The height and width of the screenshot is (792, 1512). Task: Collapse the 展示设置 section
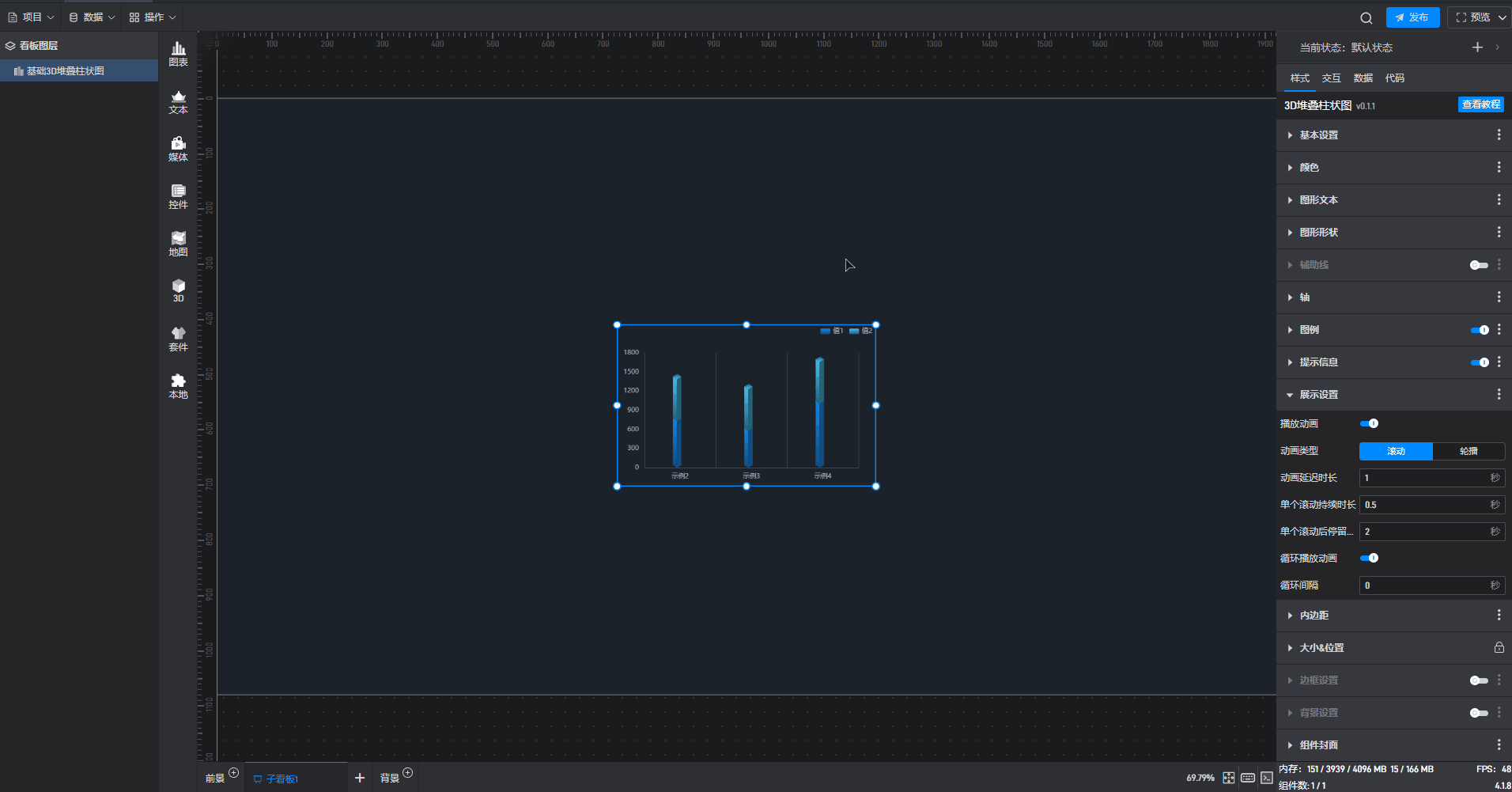(x=1318, y=395)
